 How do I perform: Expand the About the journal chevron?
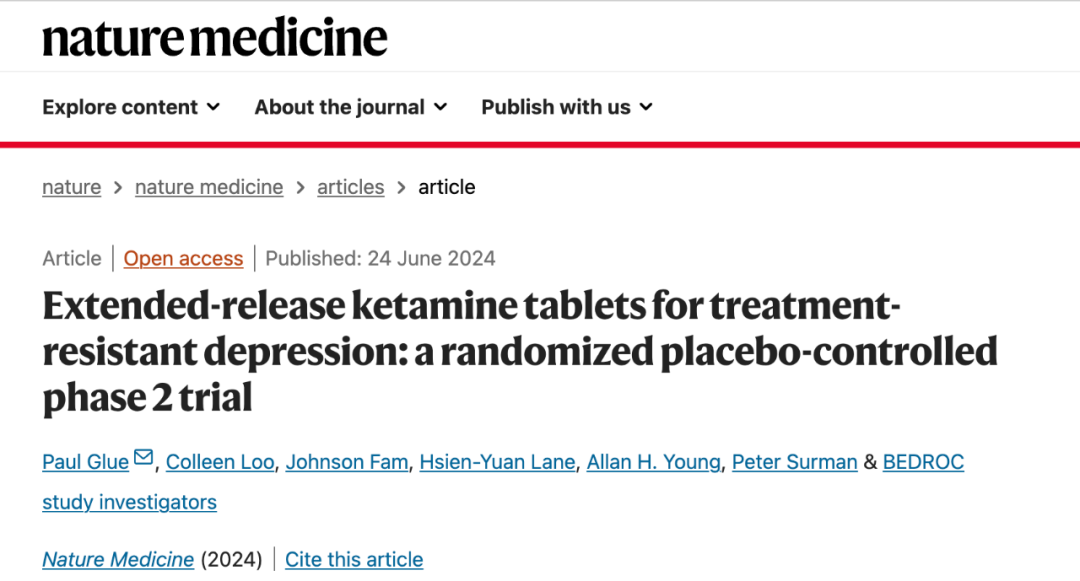click(441, 107)
